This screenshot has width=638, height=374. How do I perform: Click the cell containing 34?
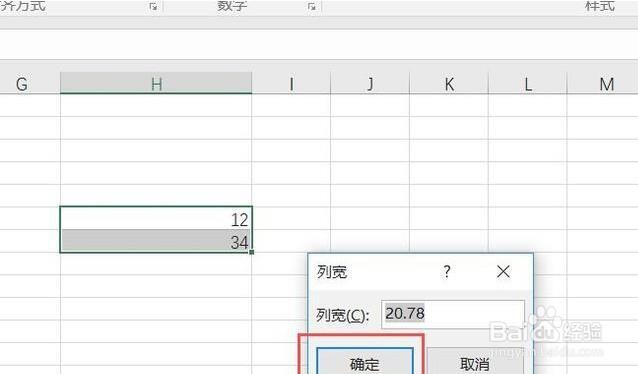pyautogui.click(x=156, y=241)
